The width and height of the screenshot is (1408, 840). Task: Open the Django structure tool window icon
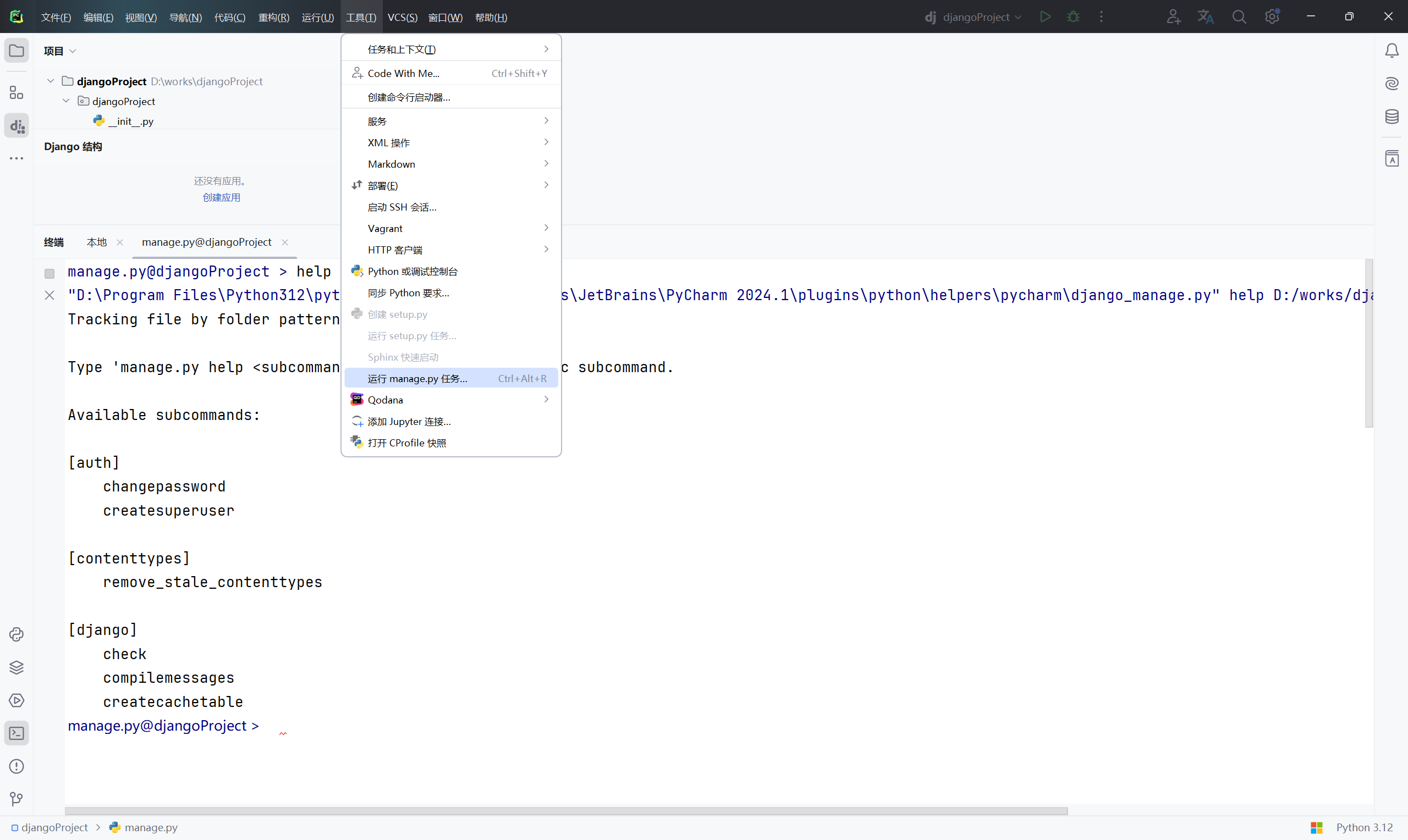16,126
